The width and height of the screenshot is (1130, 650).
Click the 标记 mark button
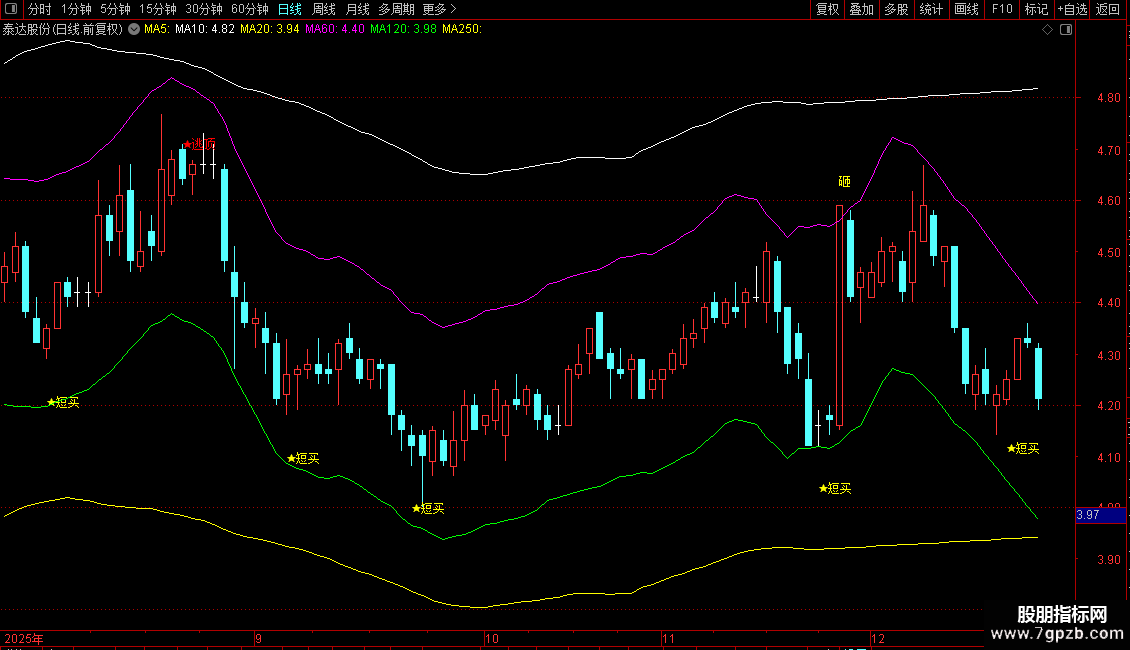[x=1036, y=9]
